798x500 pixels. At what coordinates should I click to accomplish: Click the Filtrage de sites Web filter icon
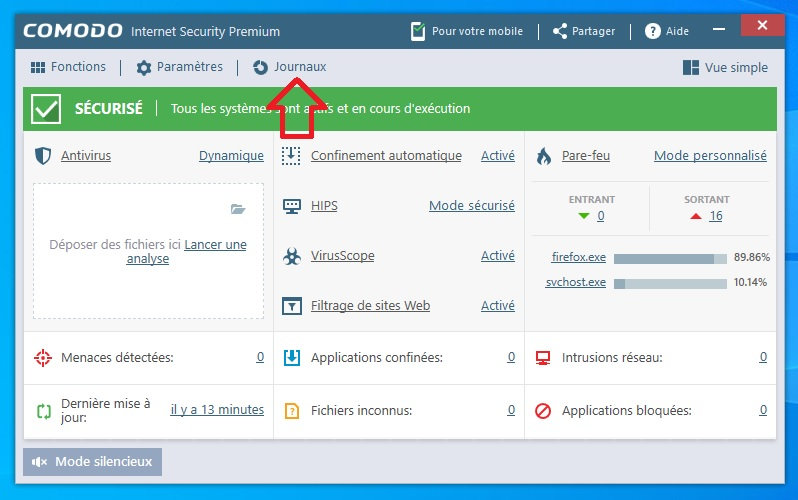coord(292,306)
